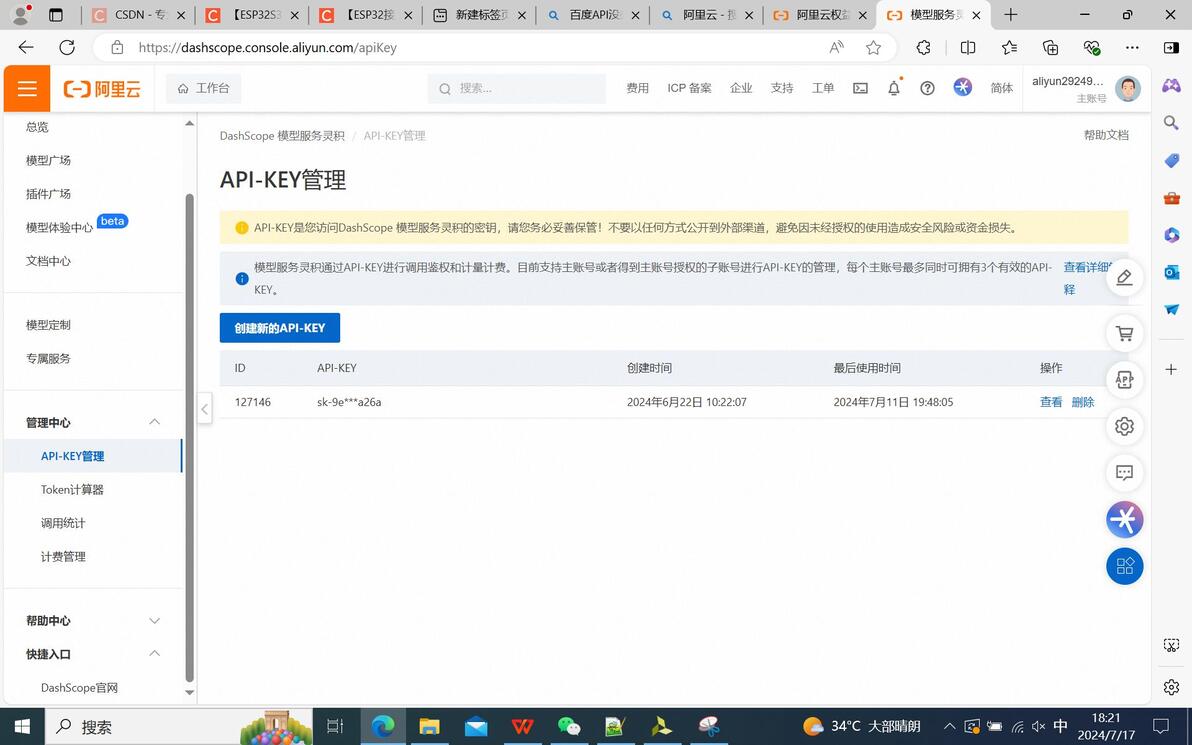1192x745 pixels.
Task: Open the 企业 header menu
Action: point(740,88)
